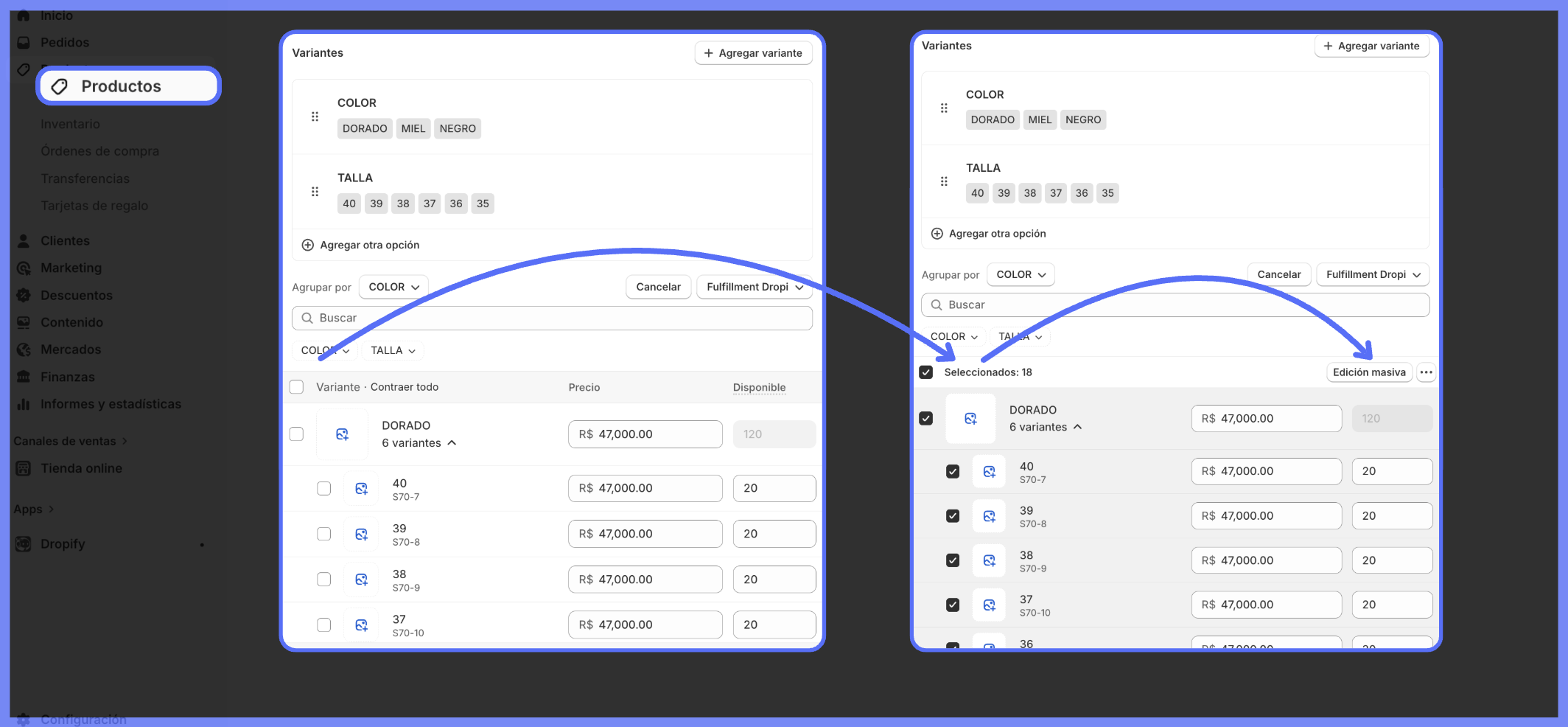Click drag handle beside TALLA option in right panel
Screen dimensions: 1568x727
(944, 181)
